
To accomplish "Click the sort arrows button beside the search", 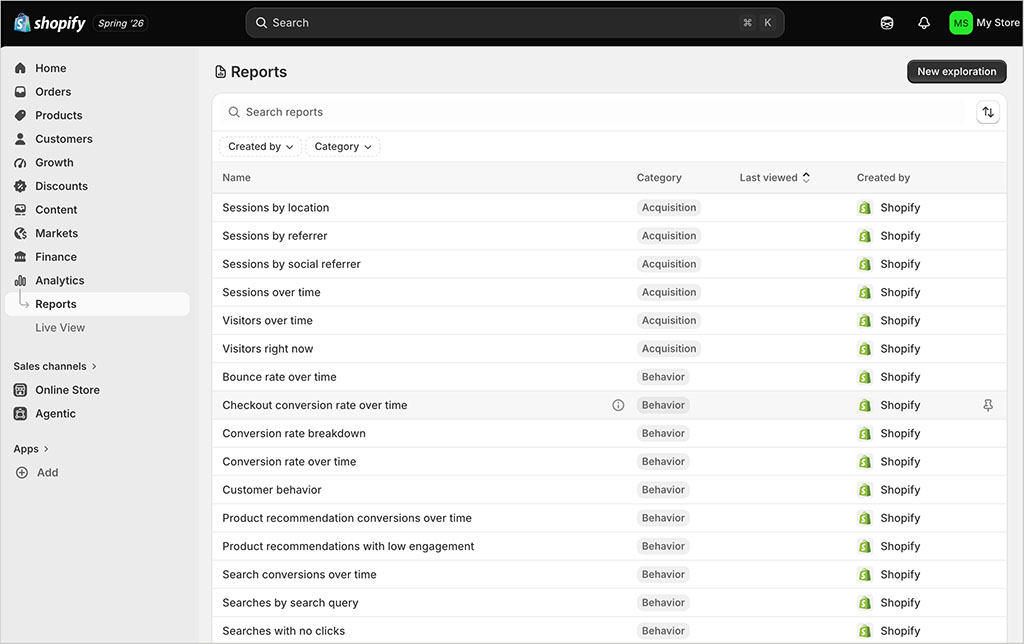I will tap(987, 112).
